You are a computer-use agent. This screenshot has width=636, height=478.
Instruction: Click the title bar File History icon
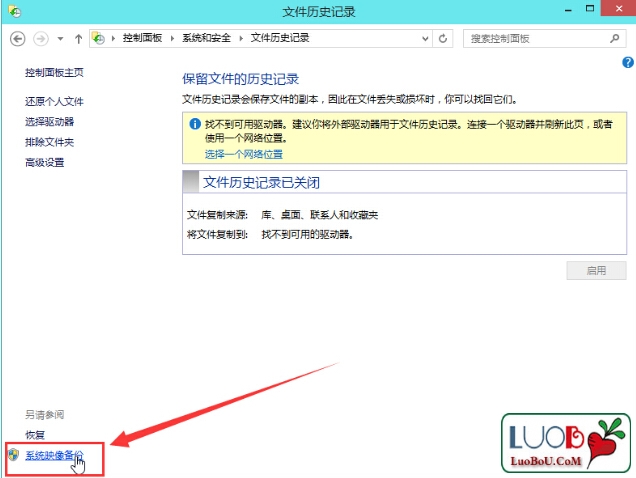click(14, 11)
